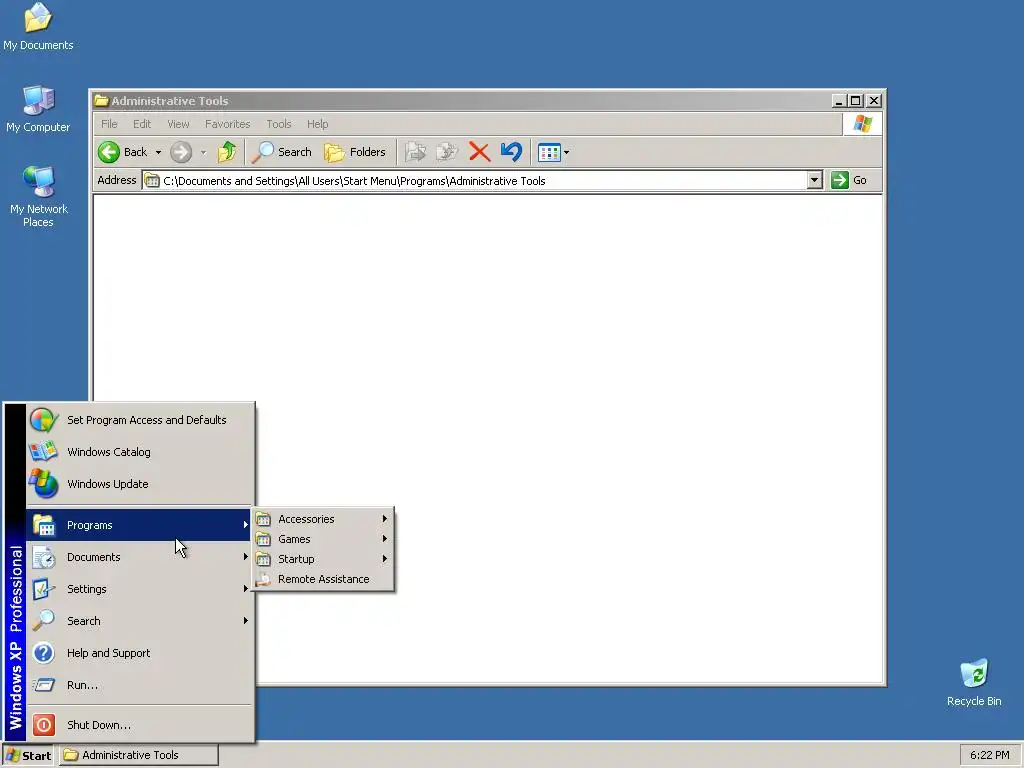This screenshot has width=1024, height=768.
Task: Click the Forward arrow in Explorer toolbar
Action: coord(181,152)
